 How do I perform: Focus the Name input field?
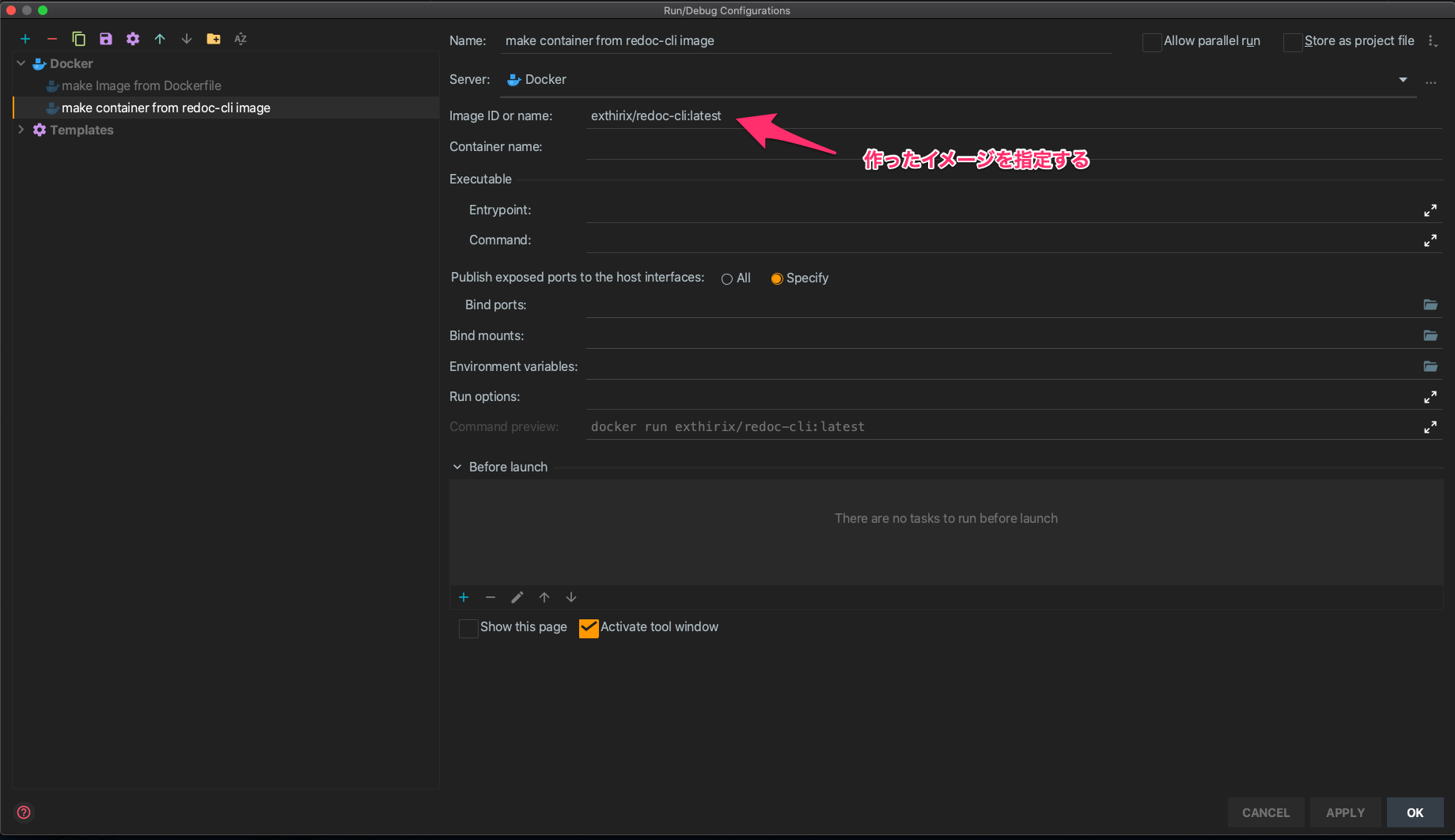click(805, 41)
